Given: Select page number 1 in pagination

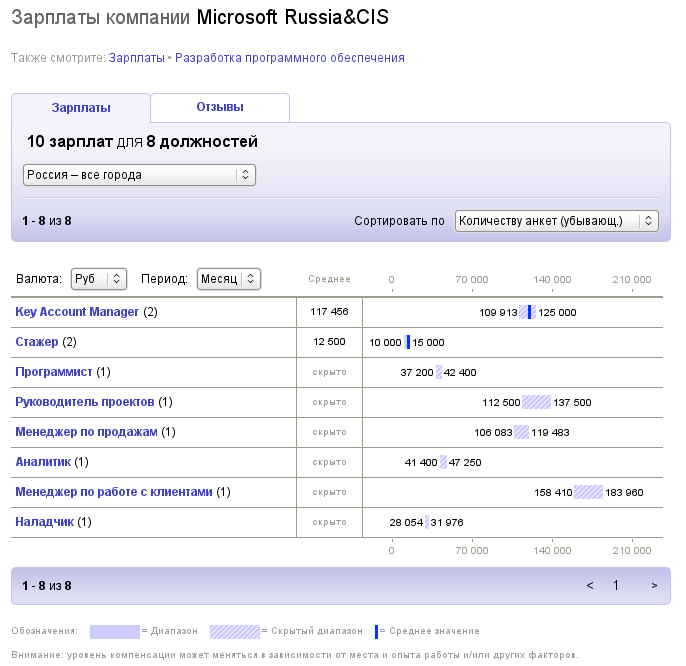Looking at the screenshot, I should (x=616, y=585).
